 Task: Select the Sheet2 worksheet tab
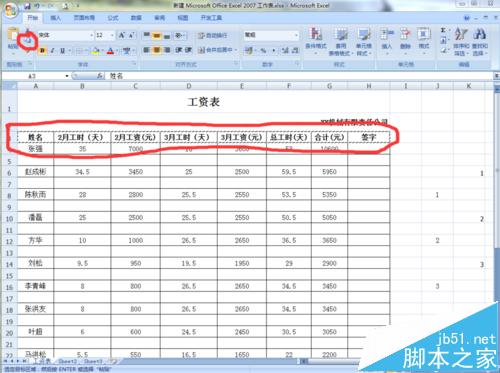68,361
